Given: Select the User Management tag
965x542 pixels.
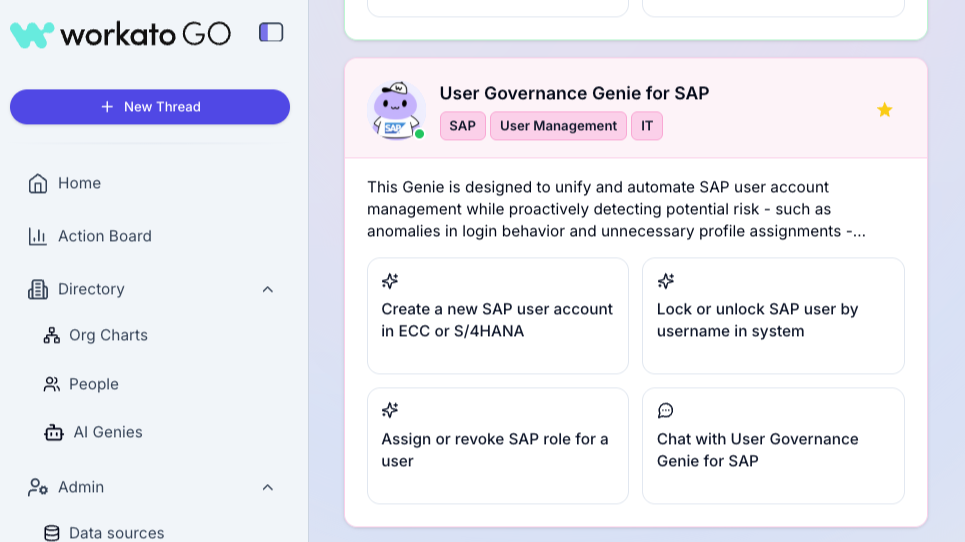Looking at the screenshot, I should [558, 126].
